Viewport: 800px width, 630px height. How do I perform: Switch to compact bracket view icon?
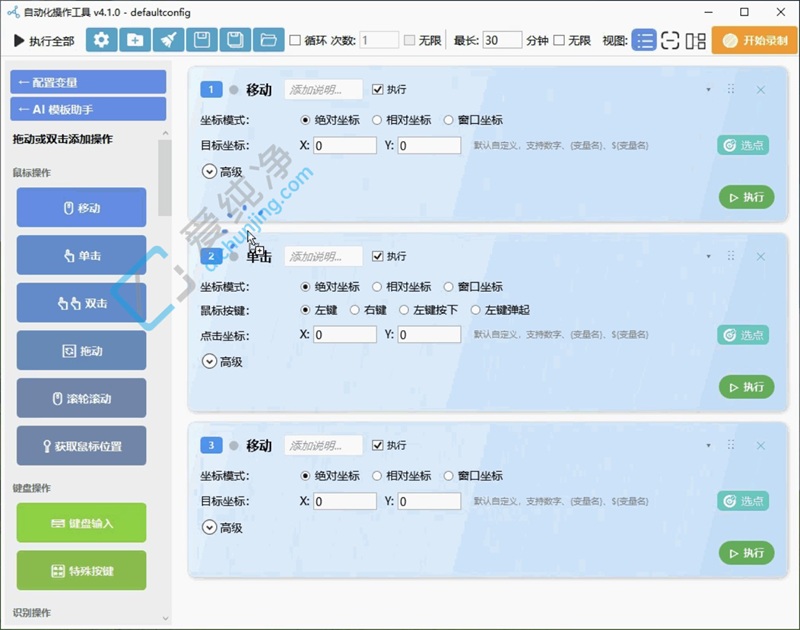click(670, 40)
